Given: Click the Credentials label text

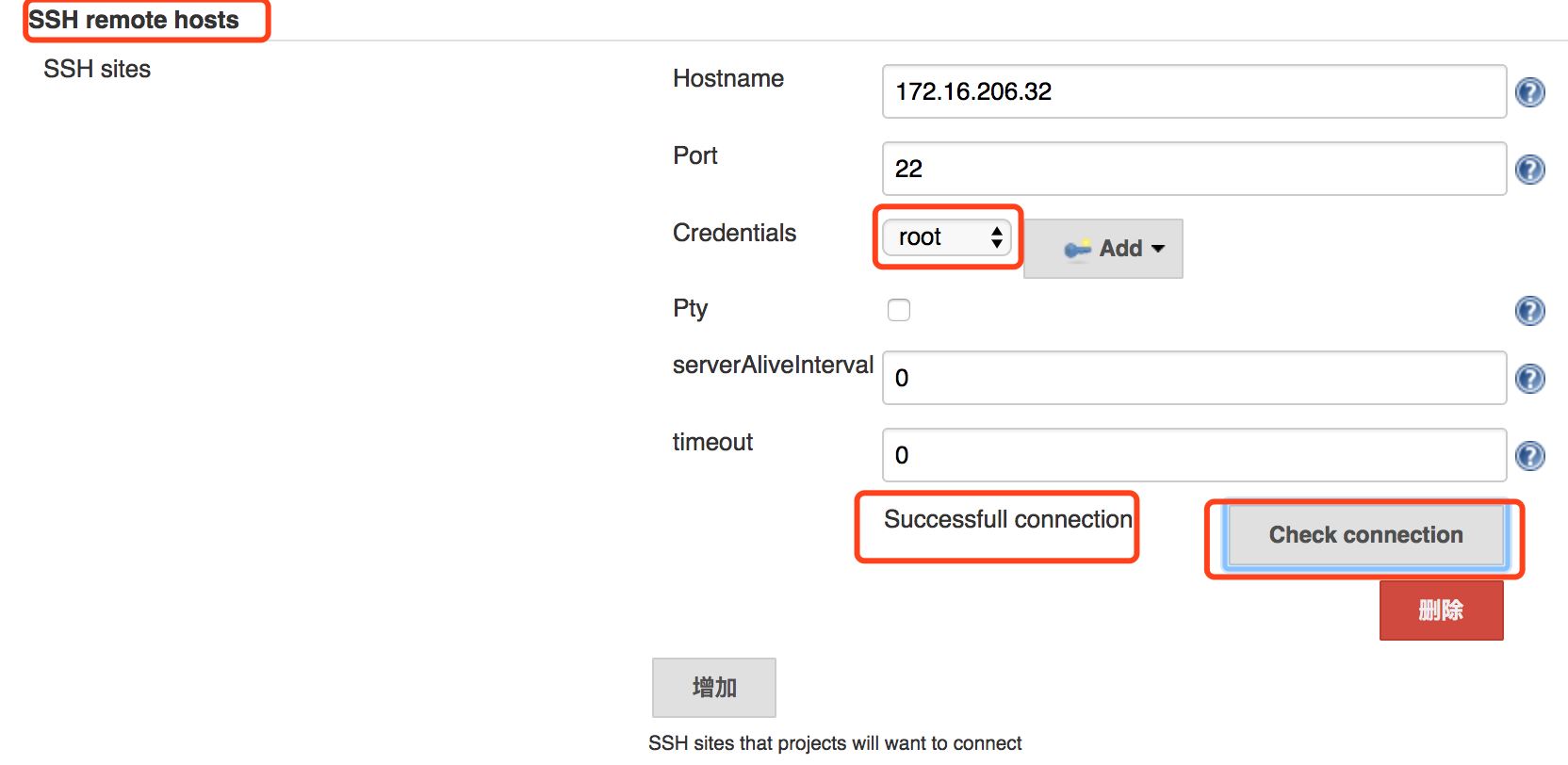Looking at the screenshot, I should pos(734,233).
